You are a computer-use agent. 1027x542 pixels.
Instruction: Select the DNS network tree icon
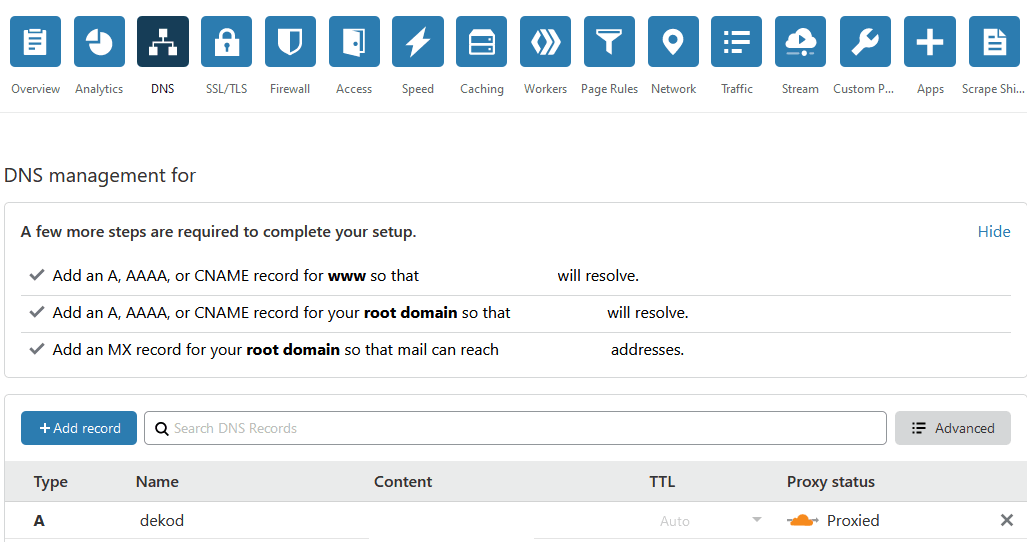pos(163,42)
